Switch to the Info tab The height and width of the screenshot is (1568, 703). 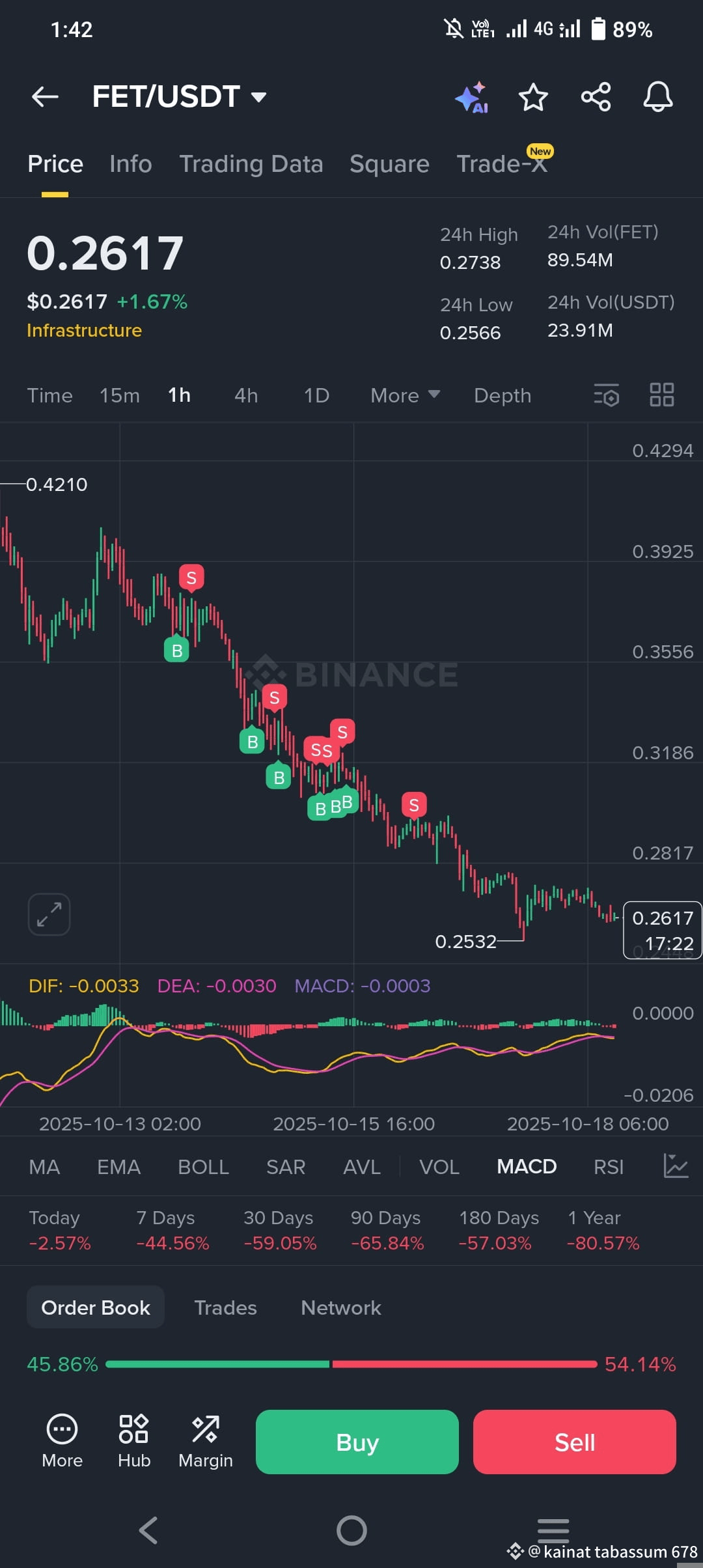click(x=131, y=164)
